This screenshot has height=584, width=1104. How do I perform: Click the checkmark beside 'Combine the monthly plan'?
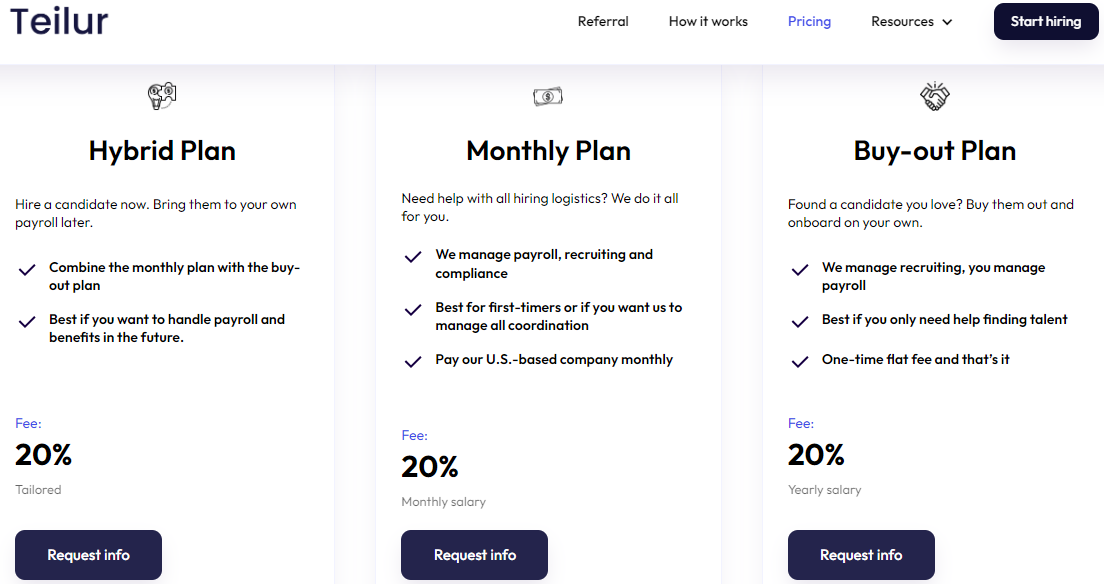(x=27, y=270)
